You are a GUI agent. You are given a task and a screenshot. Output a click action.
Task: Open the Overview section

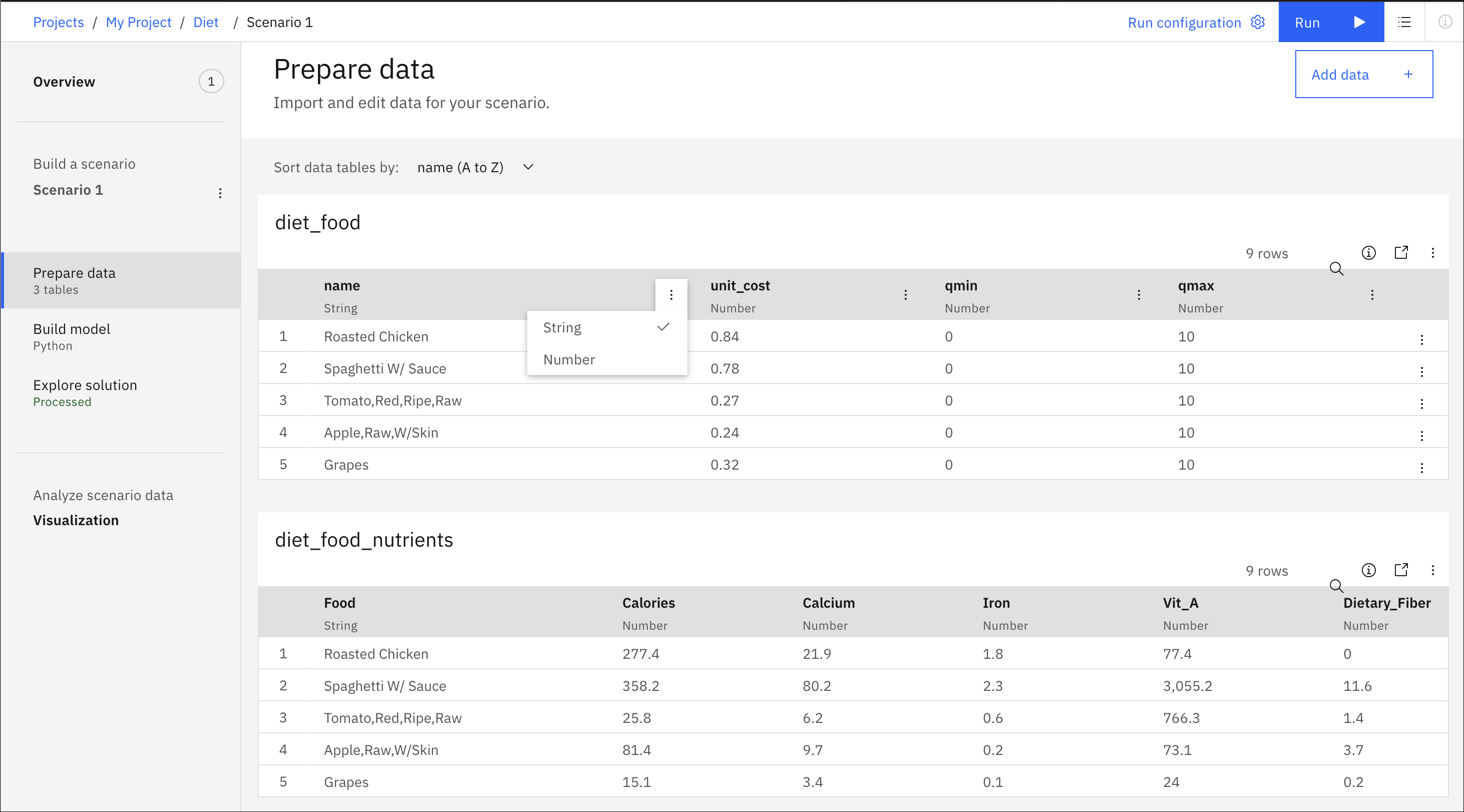pos(64,81)
